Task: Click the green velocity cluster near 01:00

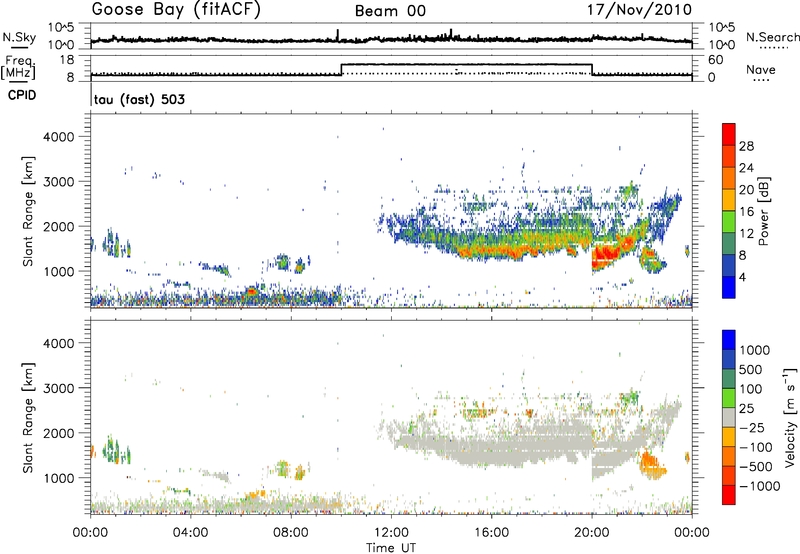Action: [117, 450]
